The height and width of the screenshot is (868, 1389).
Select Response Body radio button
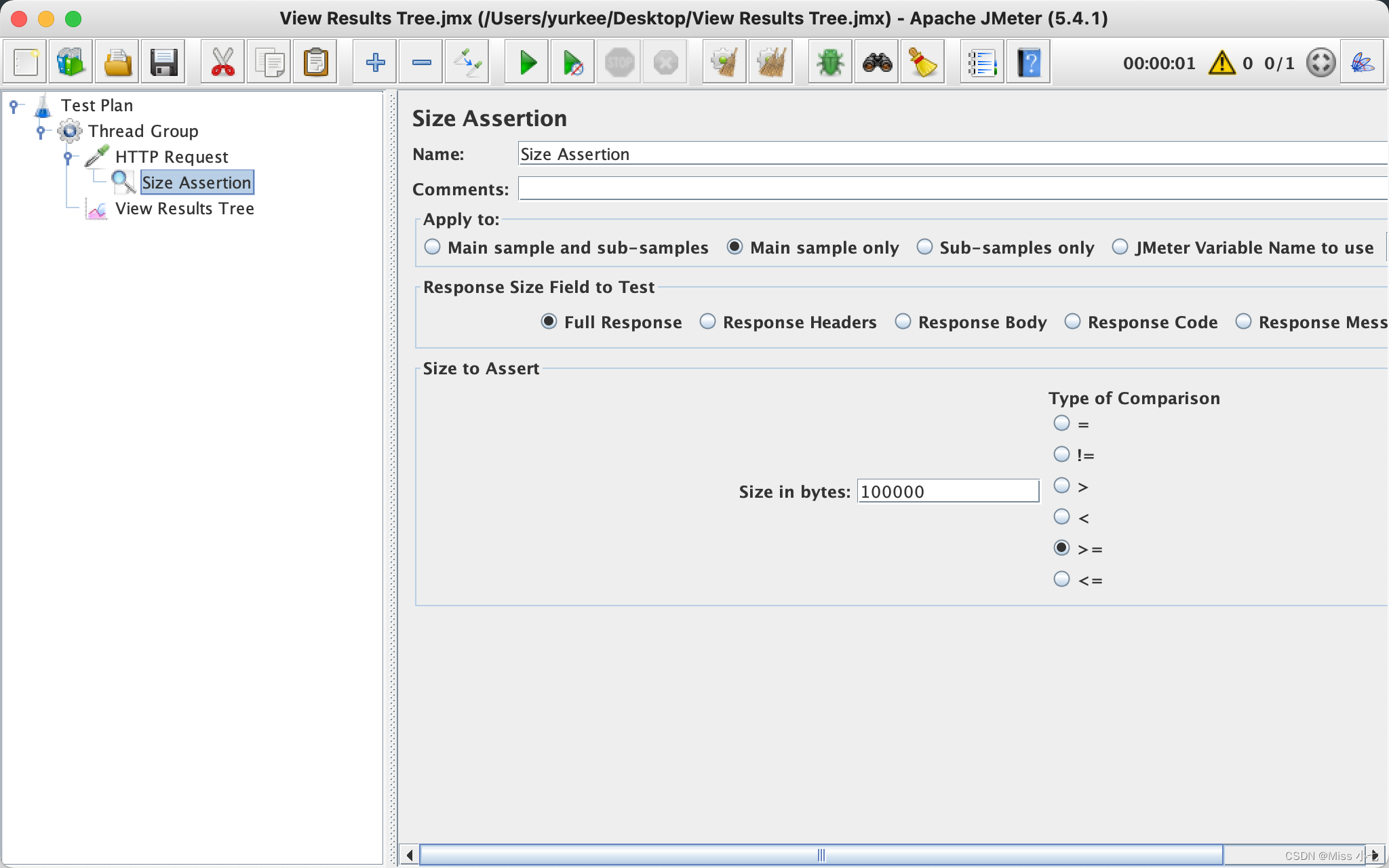click(x=903, y=321)
